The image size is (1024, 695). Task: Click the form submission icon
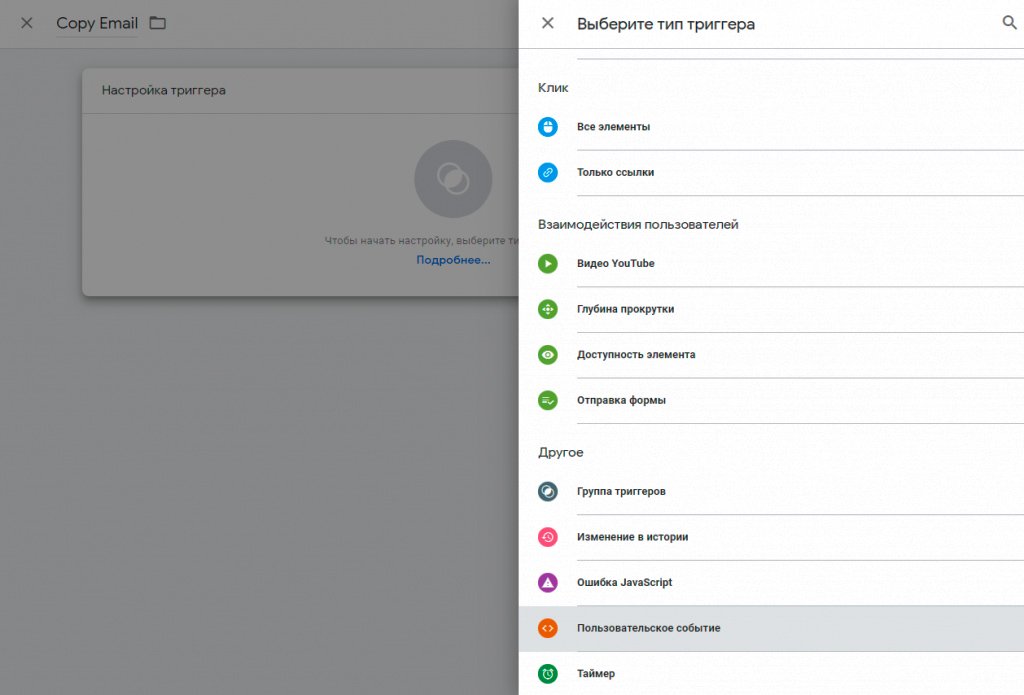click(x=547, y=400)
